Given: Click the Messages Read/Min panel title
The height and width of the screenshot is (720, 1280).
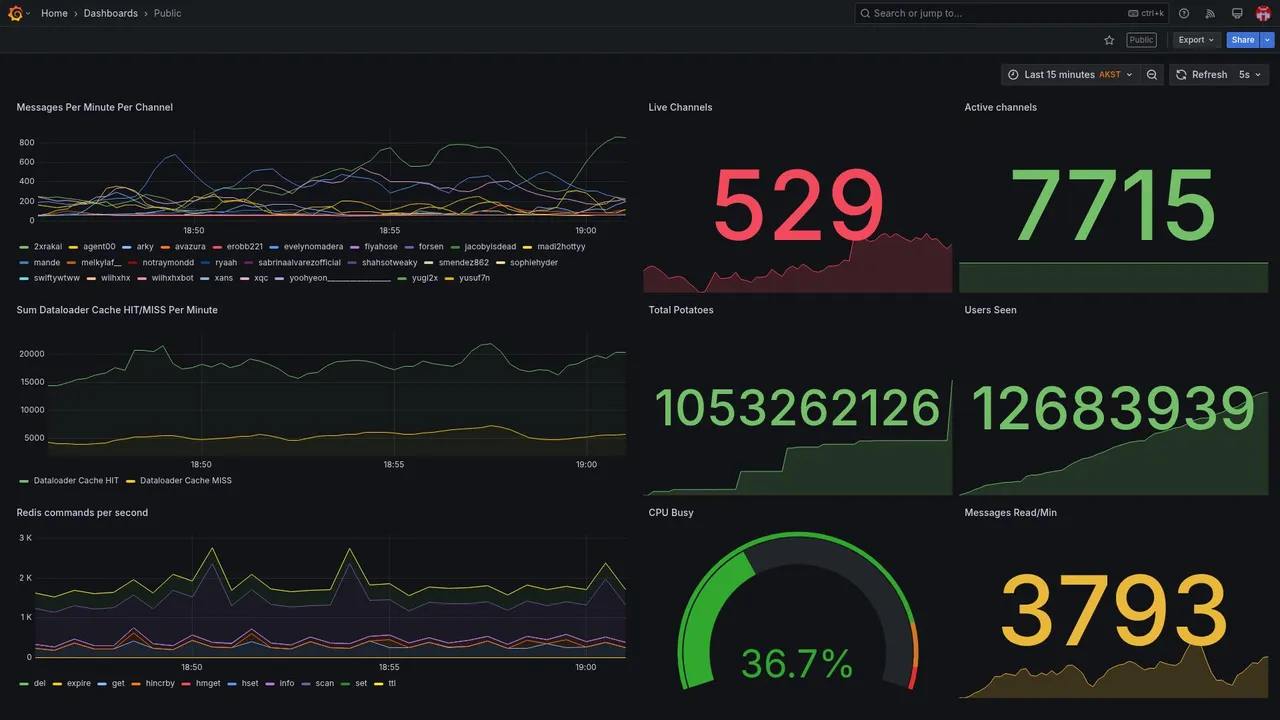Looking at the screenshot, I should click(x=1011, y=513).
